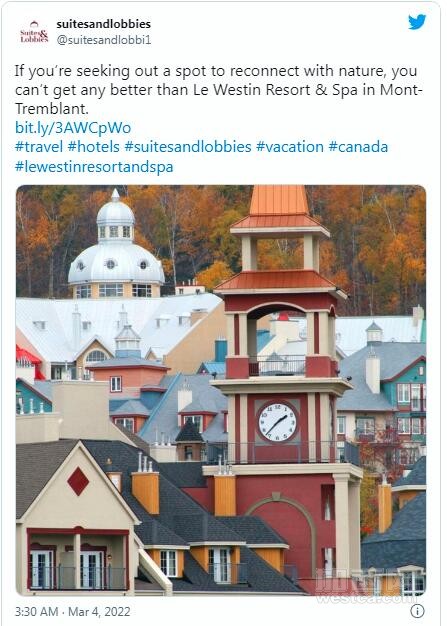The image size is (447, 626).
Task: Select the #travel hashtag
Action: (39, 147)
